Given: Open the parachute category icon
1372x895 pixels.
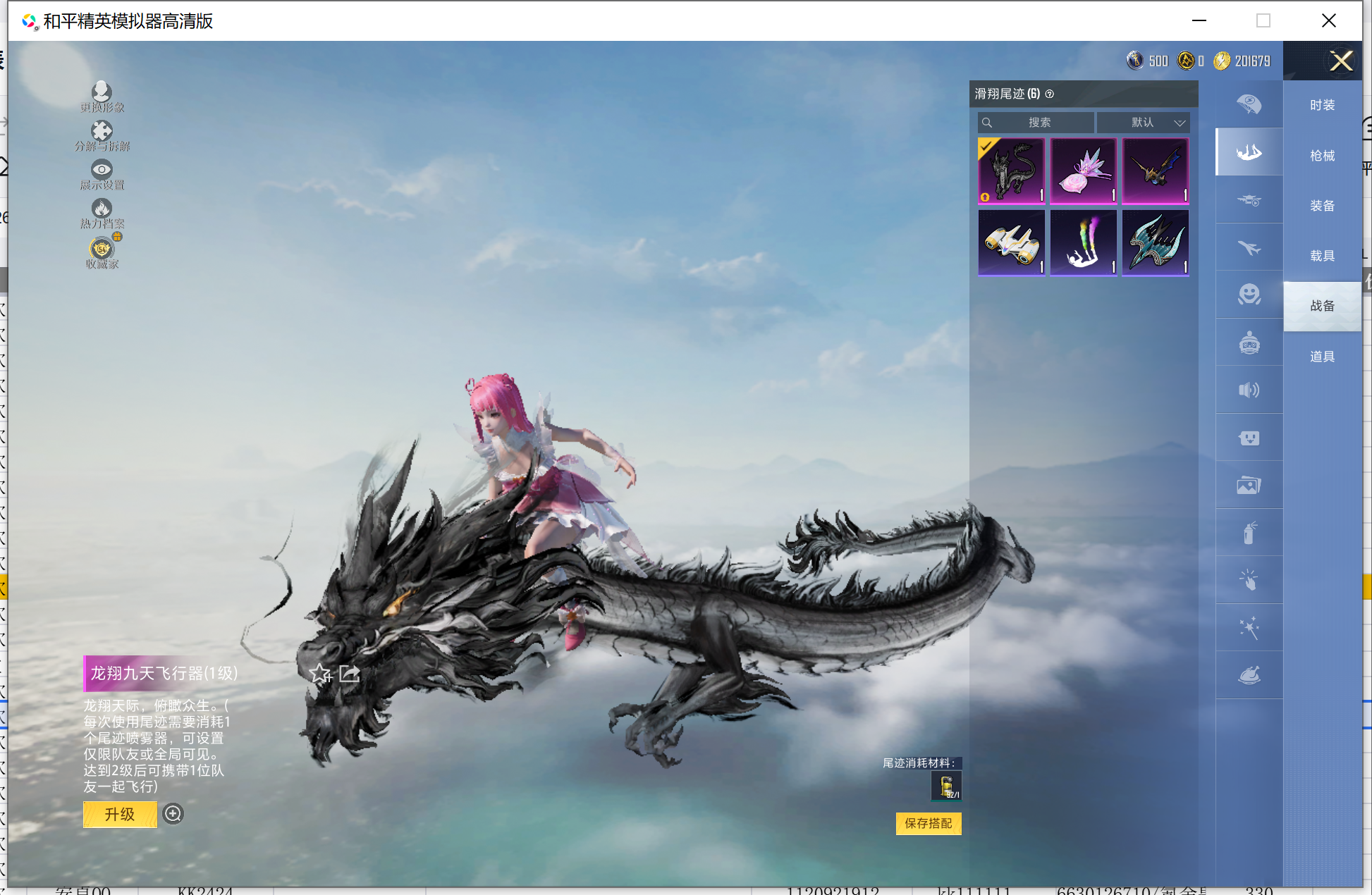Looking at the screenshot, I should (1249, 104).
